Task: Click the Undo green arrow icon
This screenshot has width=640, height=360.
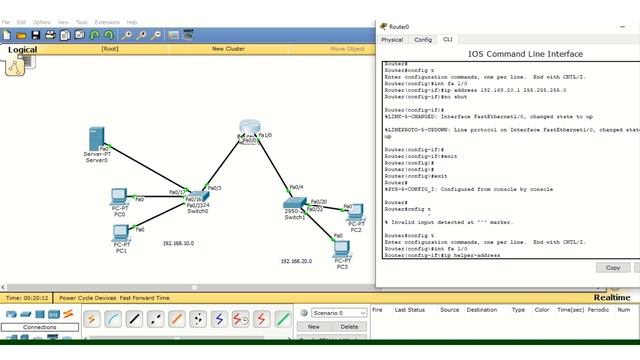Action: 94,36
